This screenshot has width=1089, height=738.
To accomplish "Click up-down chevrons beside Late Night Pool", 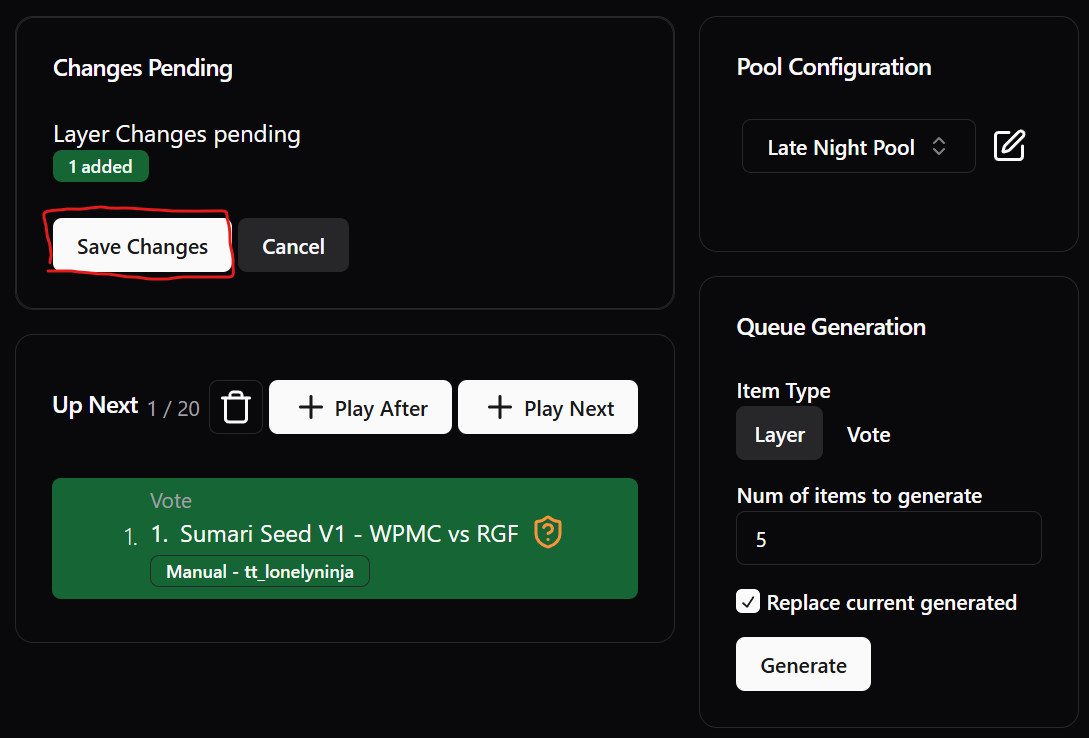I will [939, 146].
